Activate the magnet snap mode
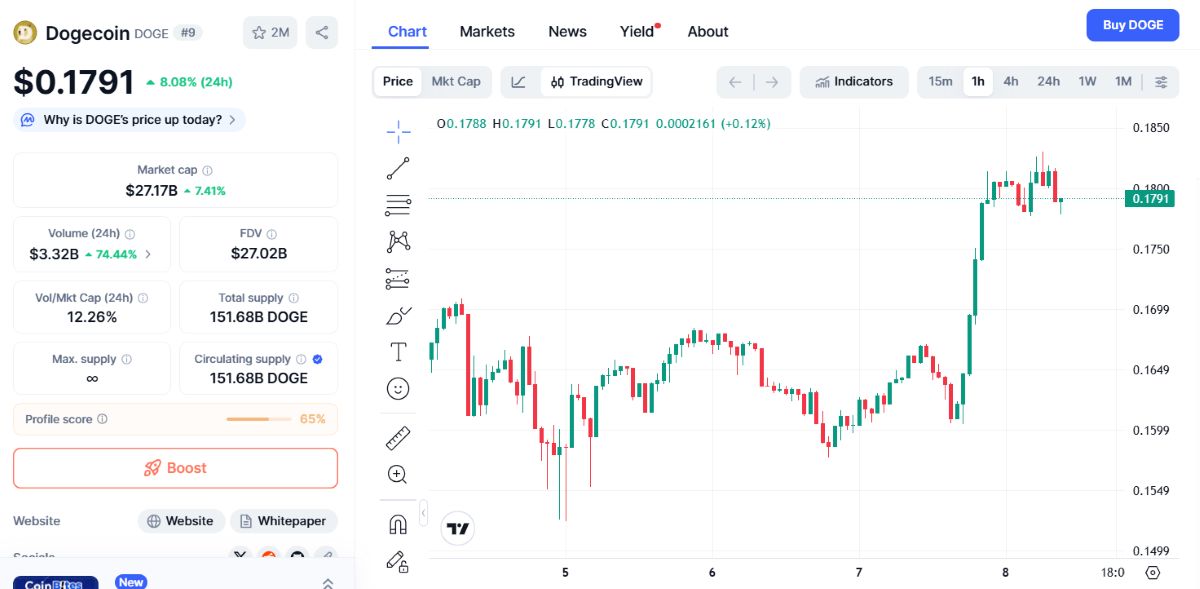This screenshot has height=589, width=1200. [398, 524]
